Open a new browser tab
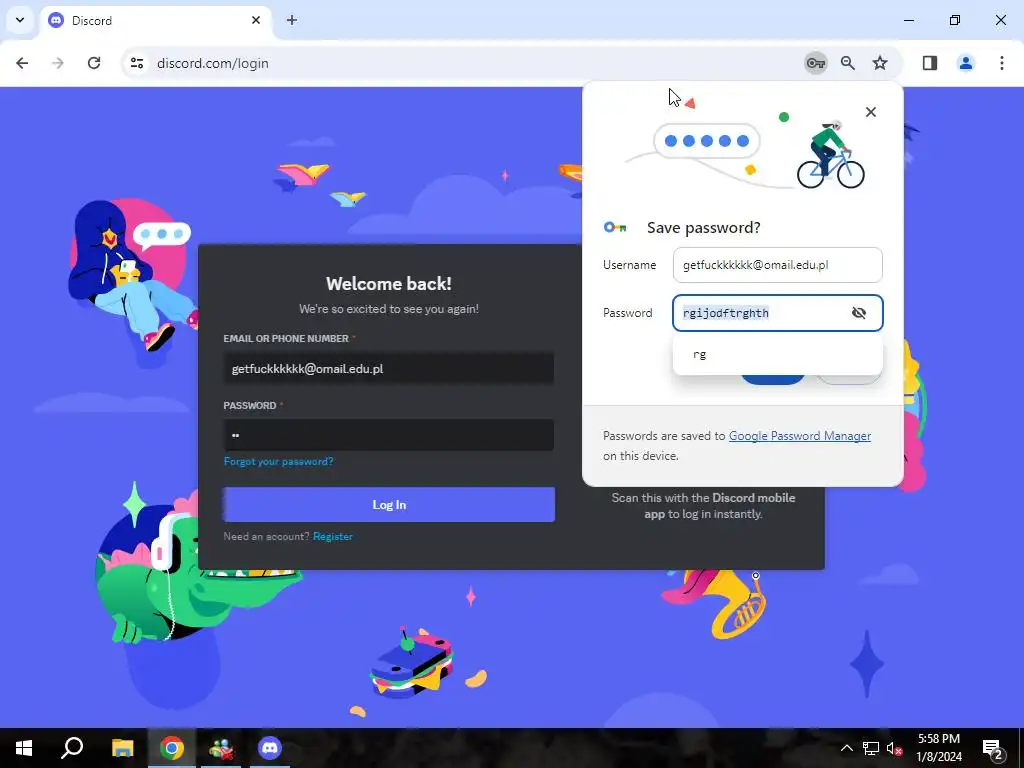Viewport: 1024px width, 768px height. point(292,20)
